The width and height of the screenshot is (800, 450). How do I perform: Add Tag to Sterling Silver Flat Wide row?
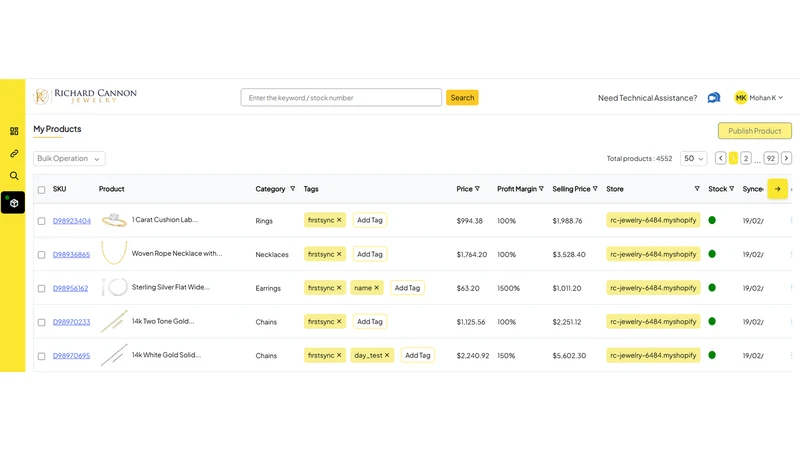(x=407, y=288)
